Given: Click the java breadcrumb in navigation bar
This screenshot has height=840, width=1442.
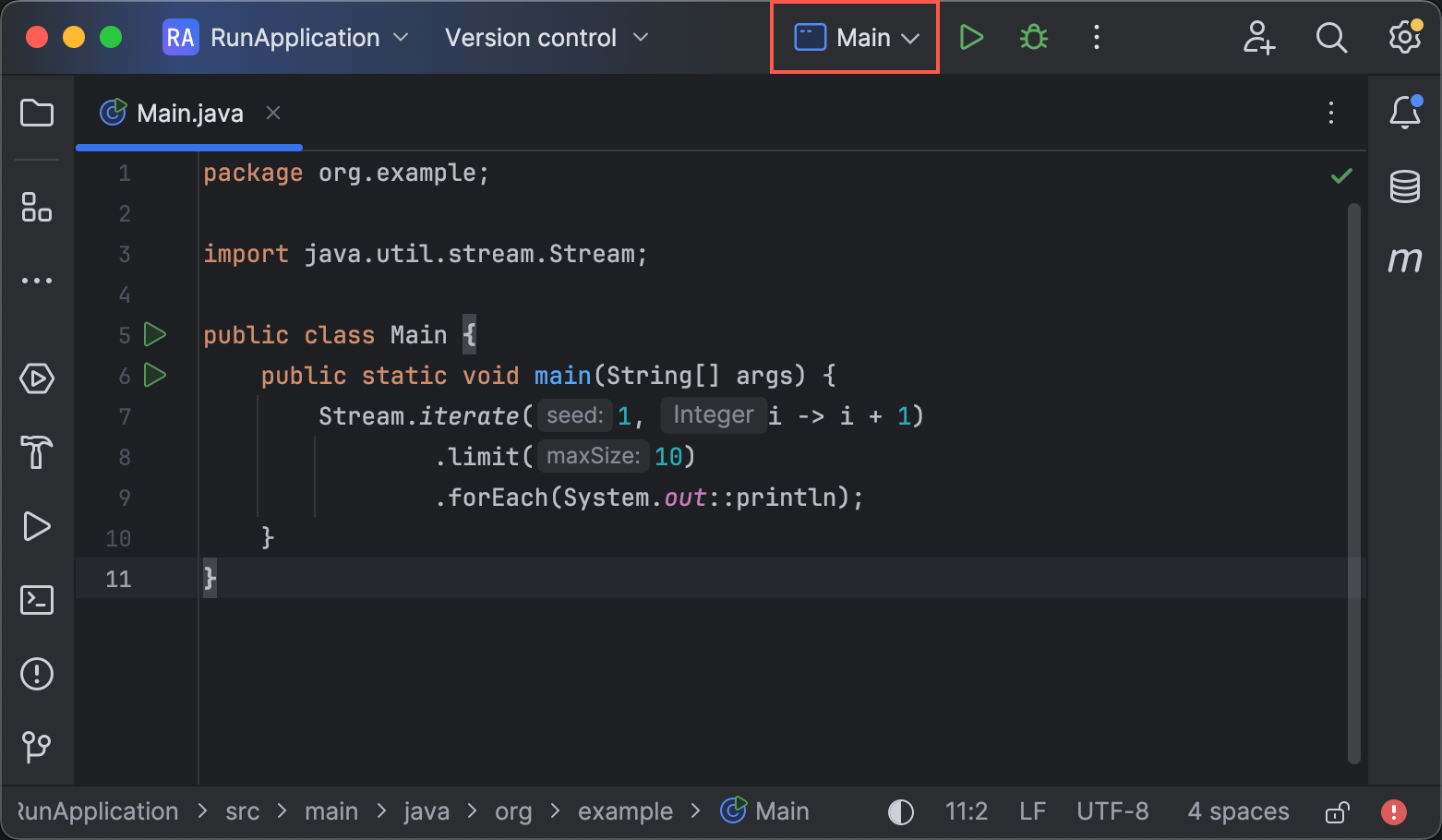Looking at the screenshot, I should 427,811.
